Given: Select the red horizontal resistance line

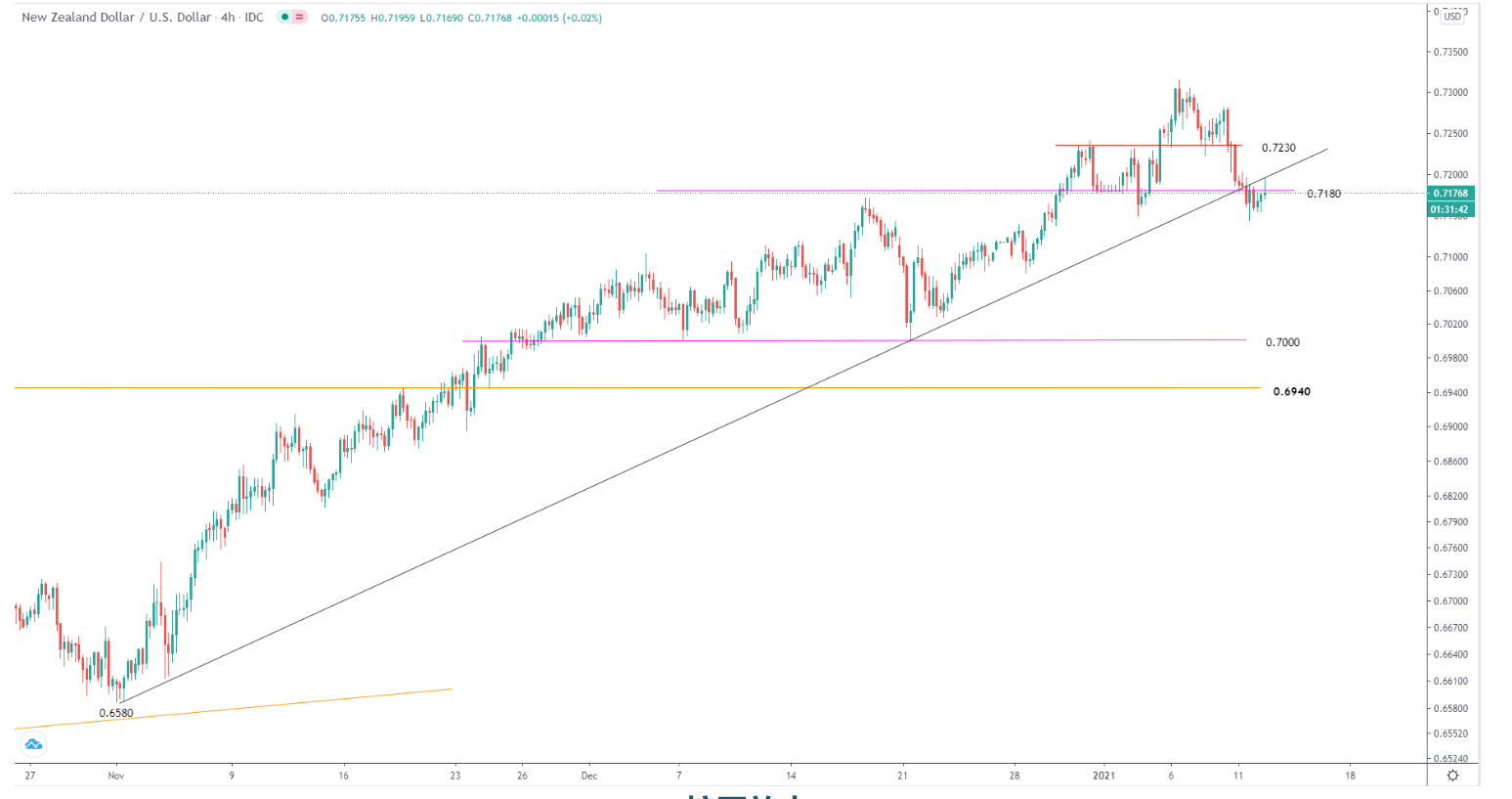Looking at the screenshot, I should coord(1147,146).
